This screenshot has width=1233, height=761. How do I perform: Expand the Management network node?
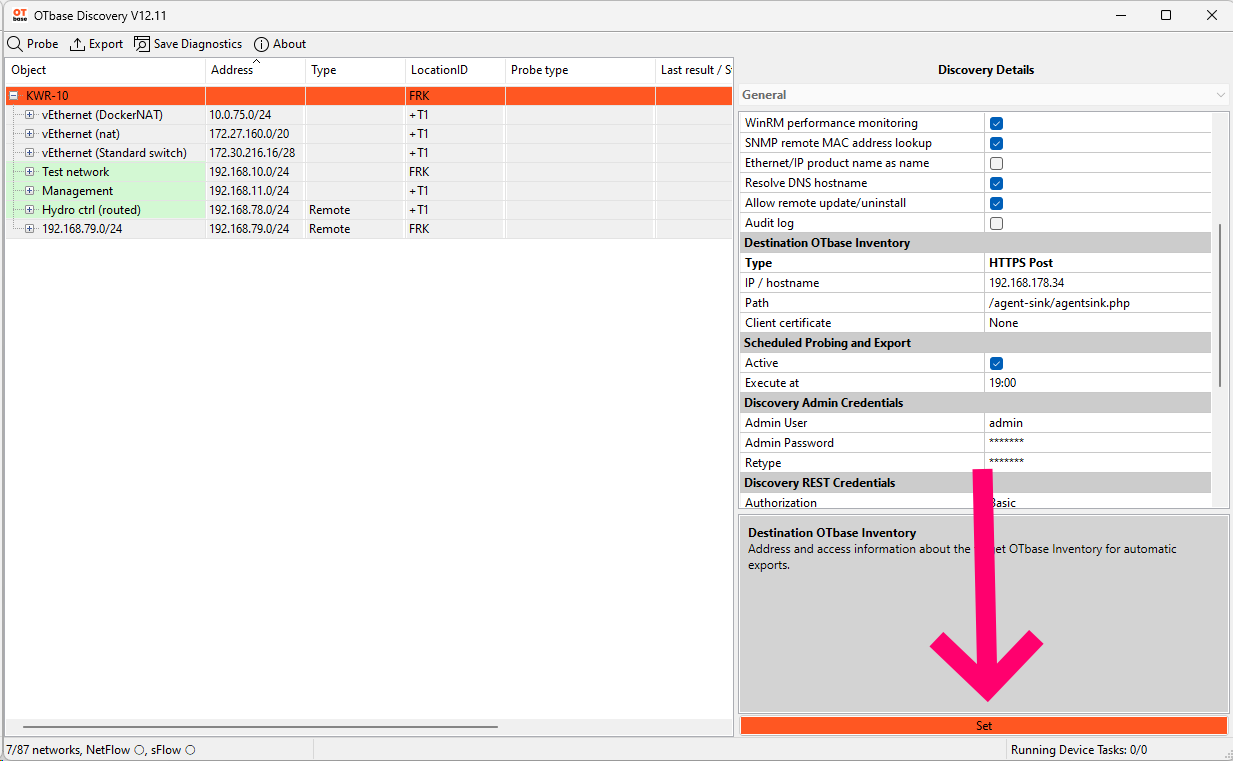tap(30, 191)
